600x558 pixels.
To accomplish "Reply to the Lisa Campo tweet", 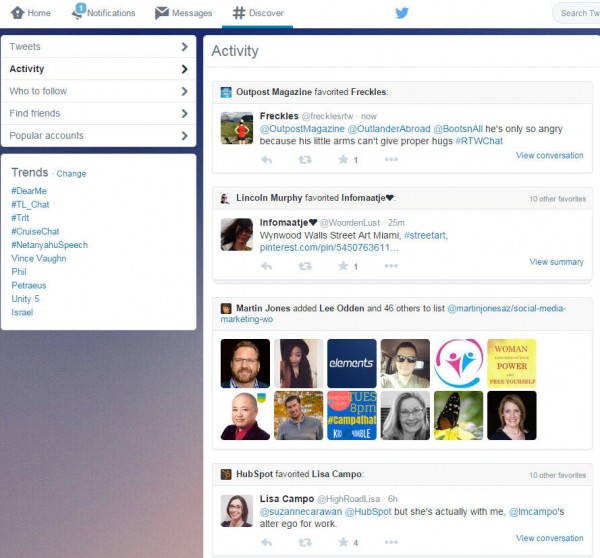I will [x=266, y=542].
